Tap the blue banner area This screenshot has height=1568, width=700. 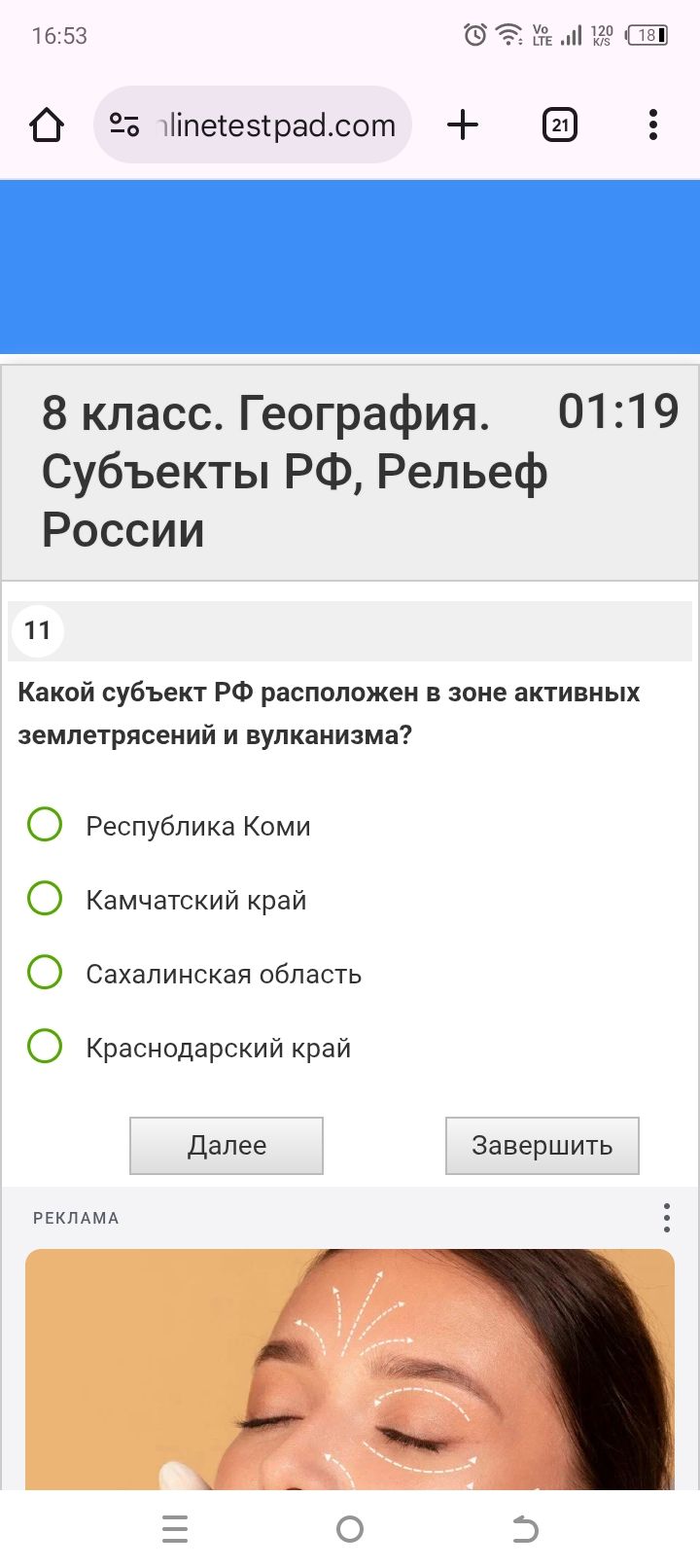click(x=350, y=267)
